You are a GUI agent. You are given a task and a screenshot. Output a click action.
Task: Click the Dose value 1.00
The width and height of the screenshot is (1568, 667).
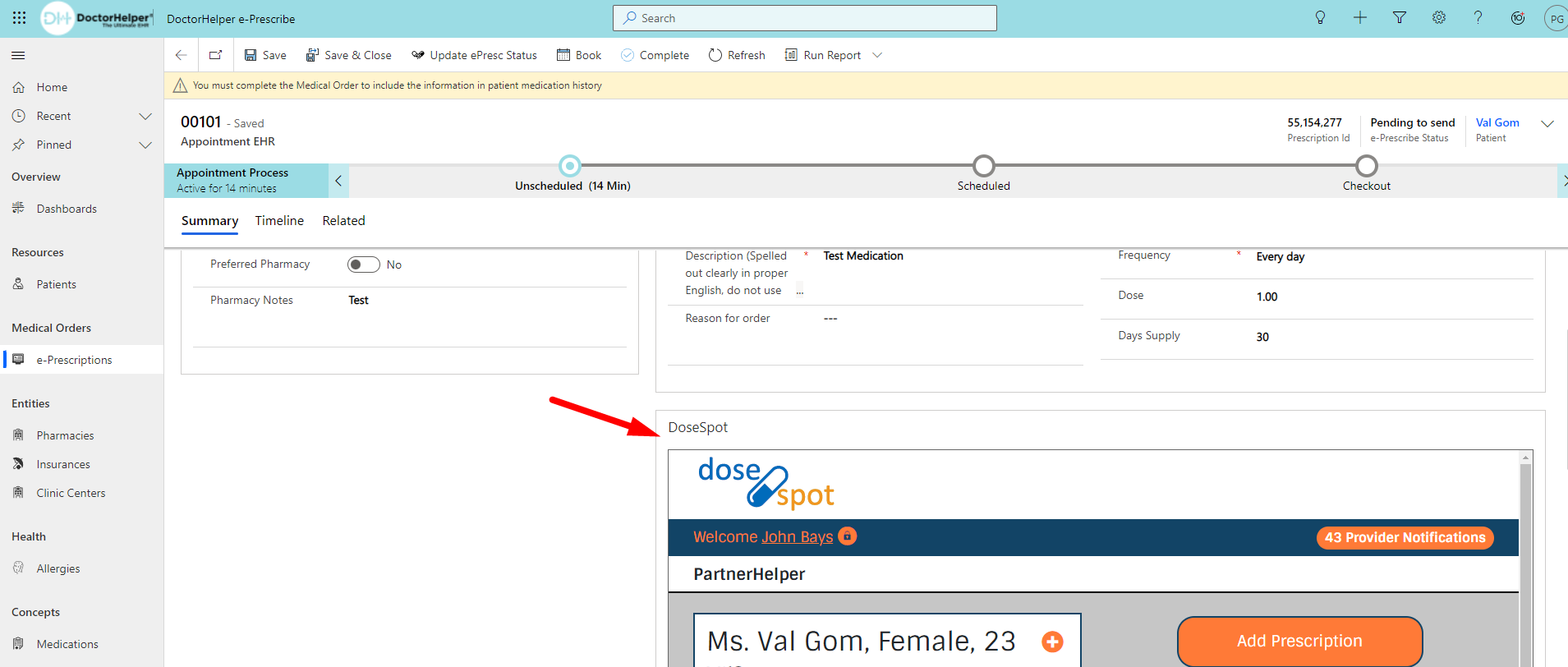(x=1267, y=297)
